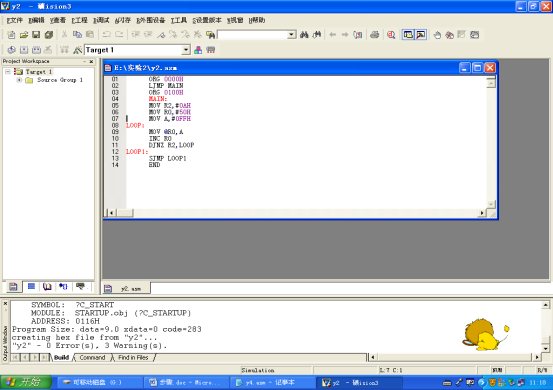Click the editor horizontal scrollbar thumb
Screen dimensions: 553x390
tap(125, 213)
